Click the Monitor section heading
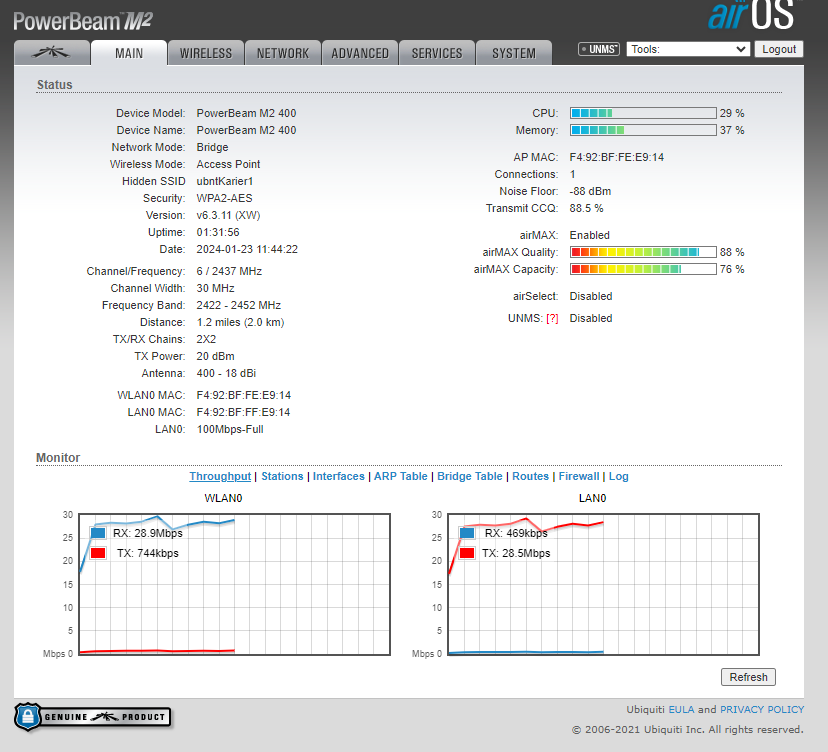Image resolution: width=828 pixels, height=752 pixels. (x=58, y=458)
